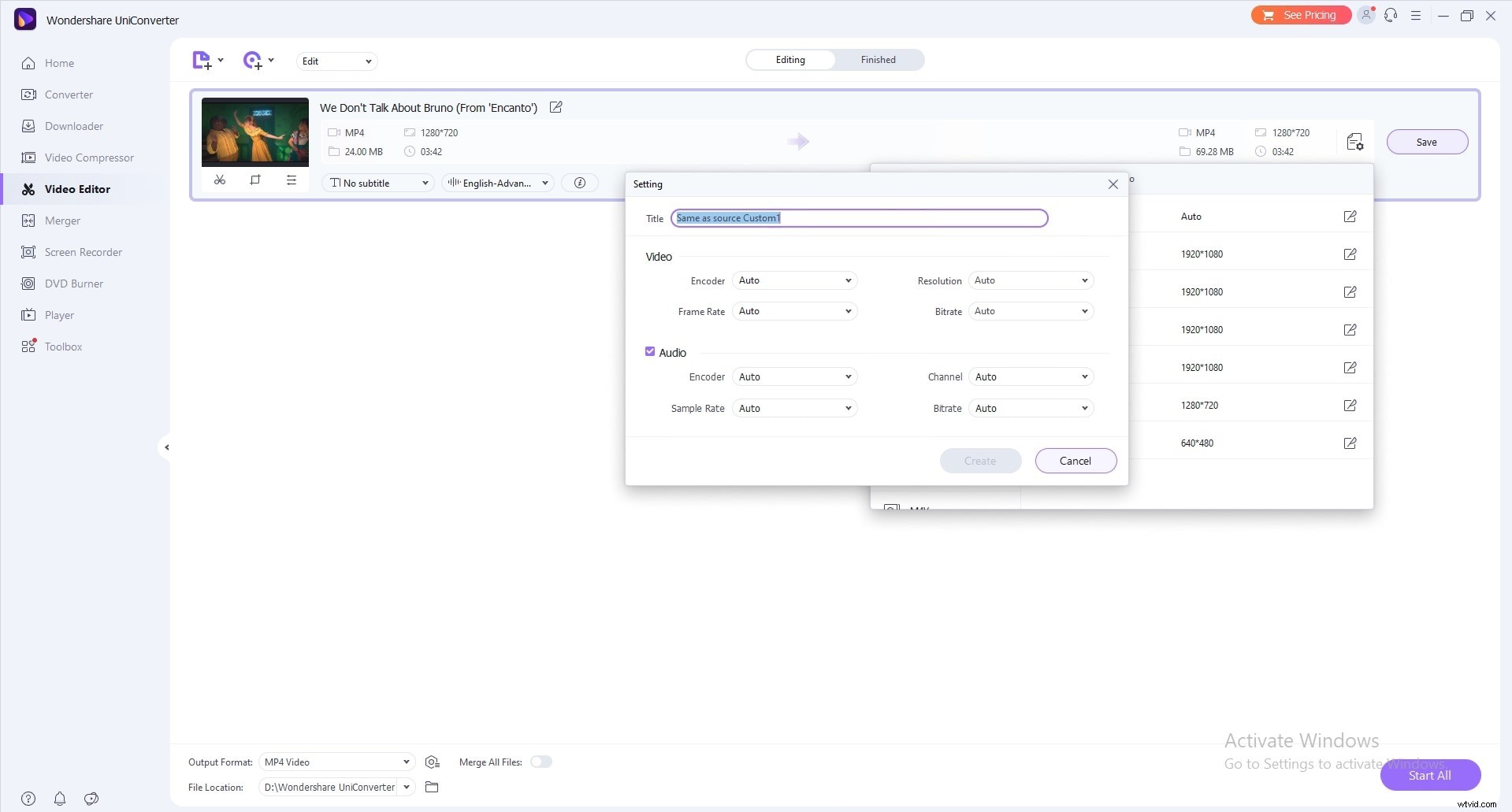Uncheck the Audio checkbox in Setting dialog
Viewport: 1512px width, 812px height.
tap(649, 351)
